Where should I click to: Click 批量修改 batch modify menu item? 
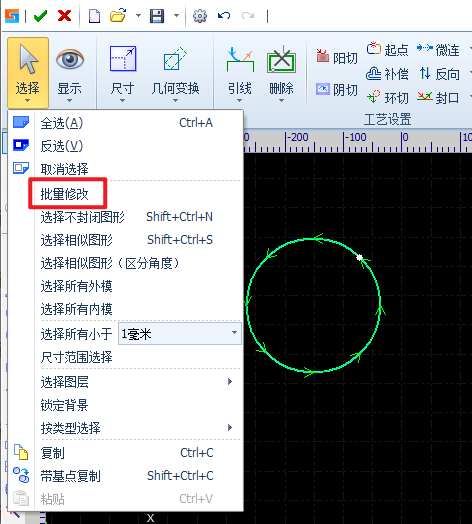(x=65, y=194)
